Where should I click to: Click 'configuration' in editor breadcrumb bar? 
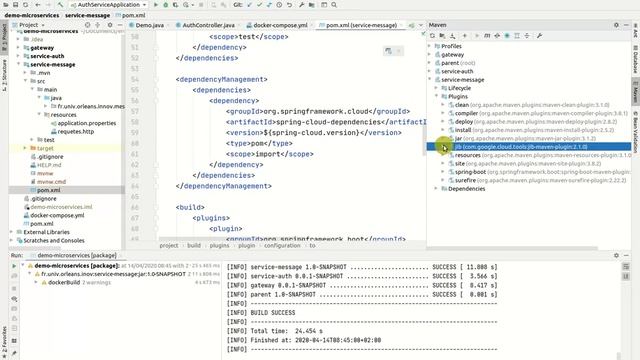click(x=282, y=245)
